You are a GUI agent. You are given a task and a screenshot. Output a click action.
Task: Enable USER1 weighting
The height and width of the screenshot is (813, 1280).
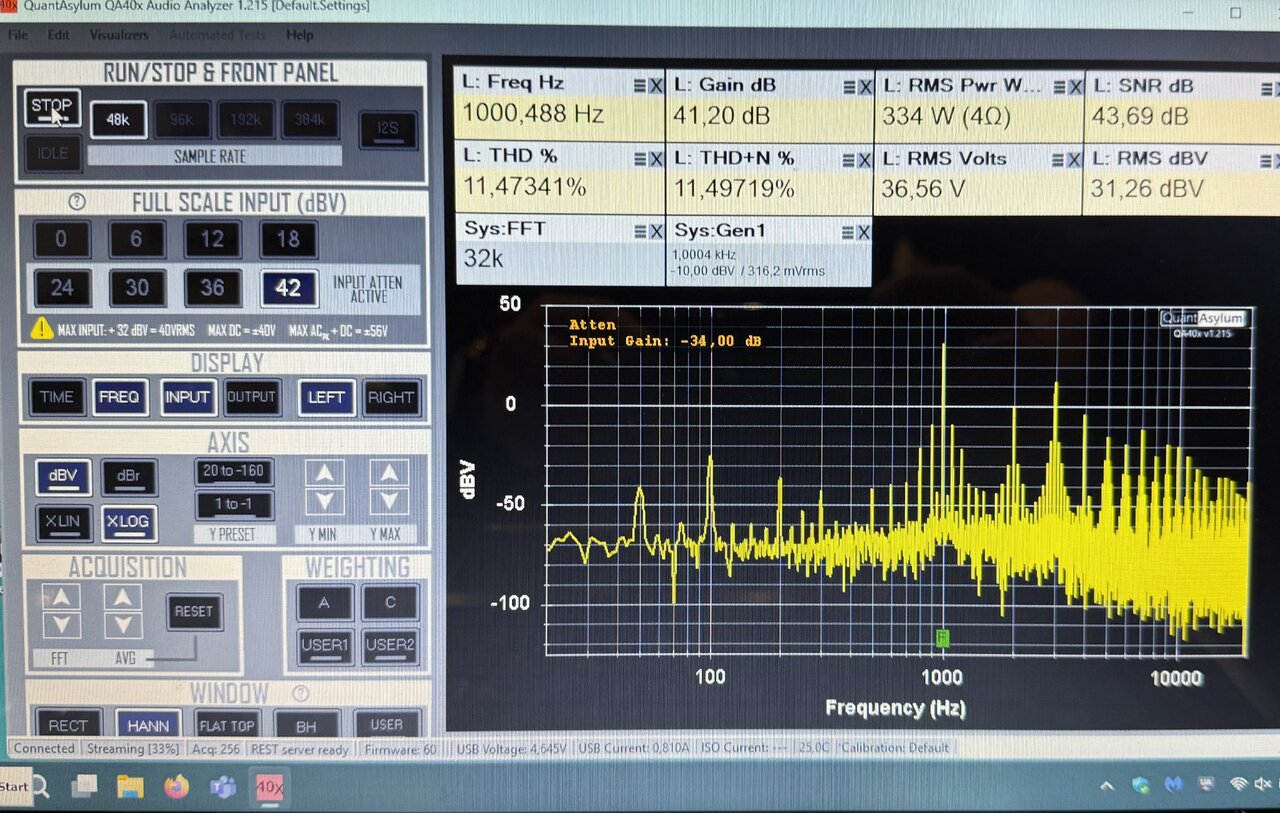[x=325, y=646]
